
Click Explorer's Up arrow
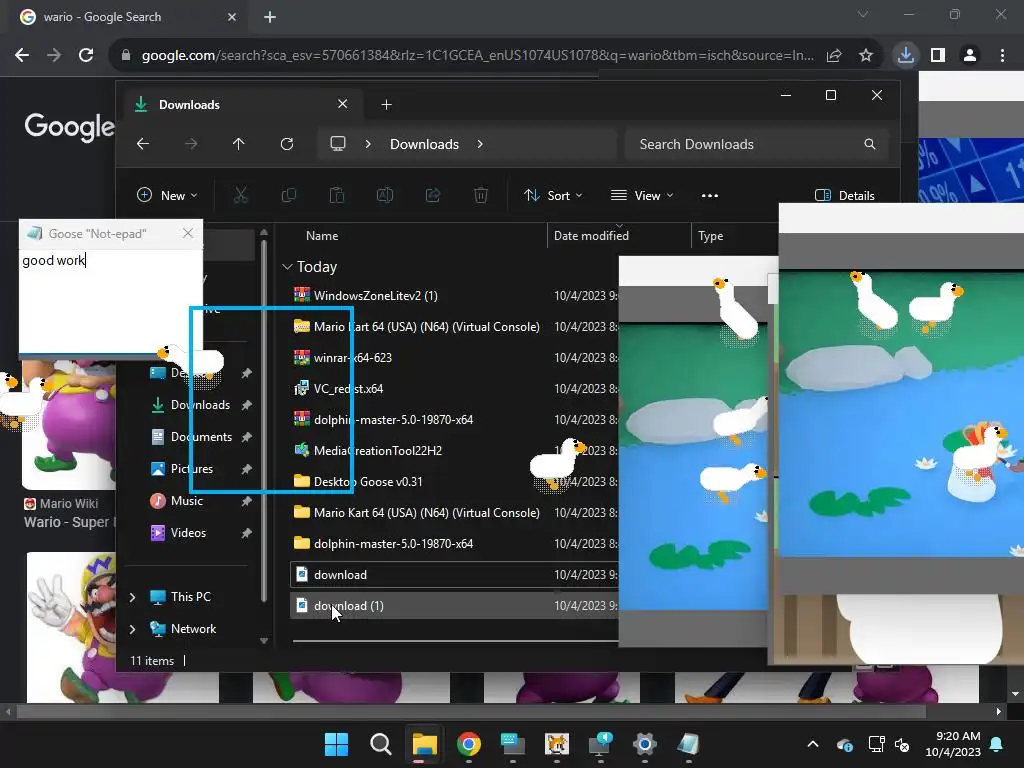click(238, 144)
